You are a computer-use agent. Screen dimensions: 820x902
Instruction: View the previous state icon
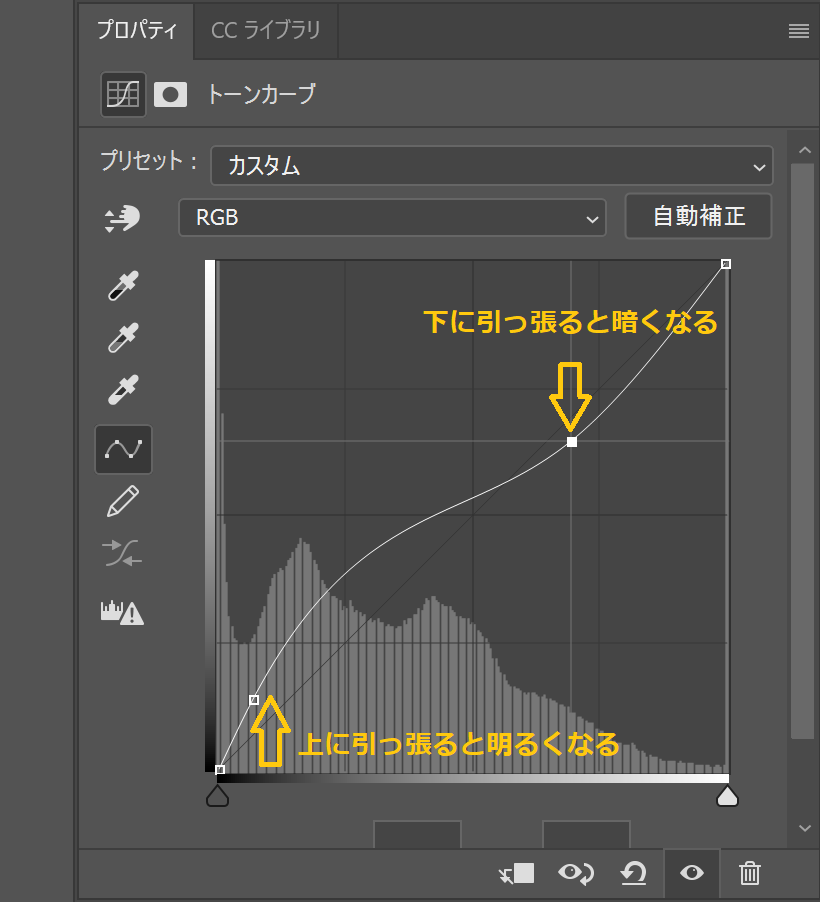click(575, 873)
